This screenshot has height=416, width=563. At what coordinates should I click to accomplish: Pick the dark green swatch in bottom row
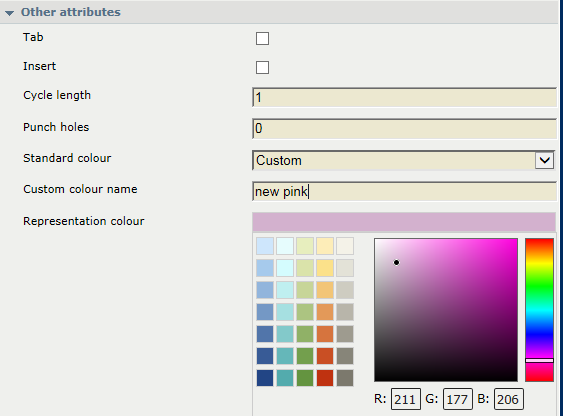pos(305,378)
